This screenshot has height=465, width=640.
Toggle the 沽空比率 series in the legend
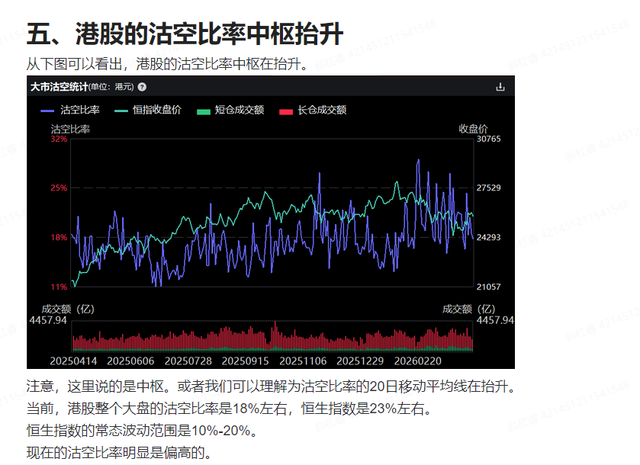click(x=70, y=110)
